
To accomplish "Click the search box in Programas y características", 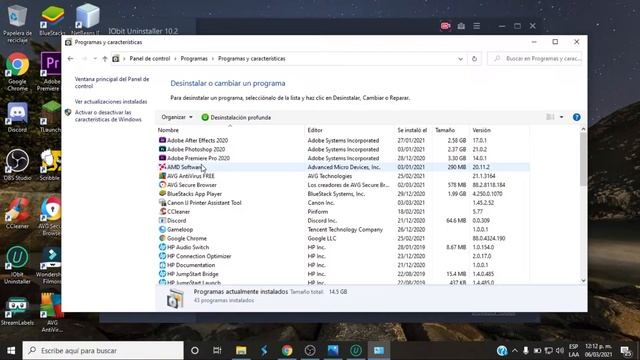I will point(535,59).
